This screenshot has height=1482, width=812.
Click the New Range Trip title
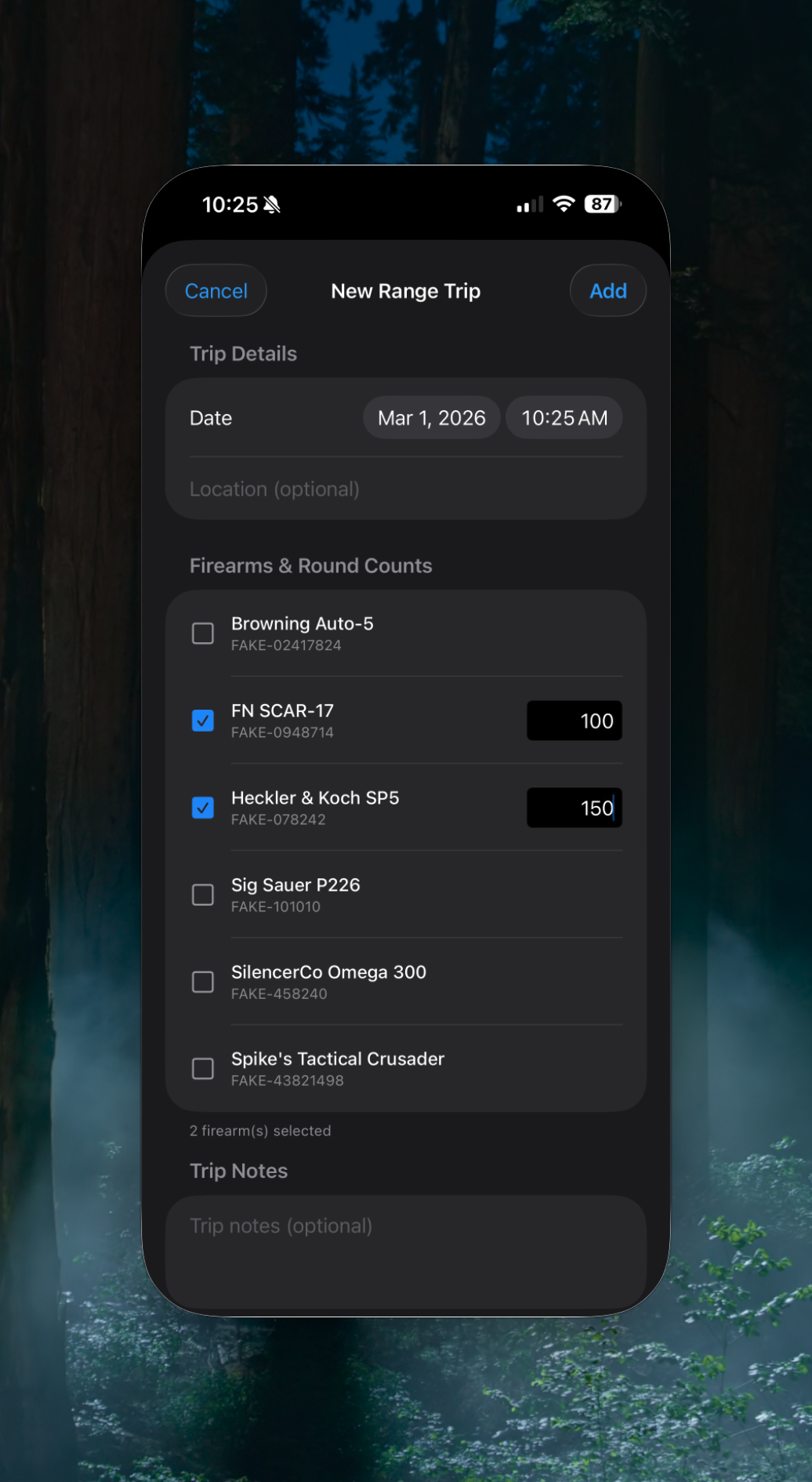tap(405, 291)
